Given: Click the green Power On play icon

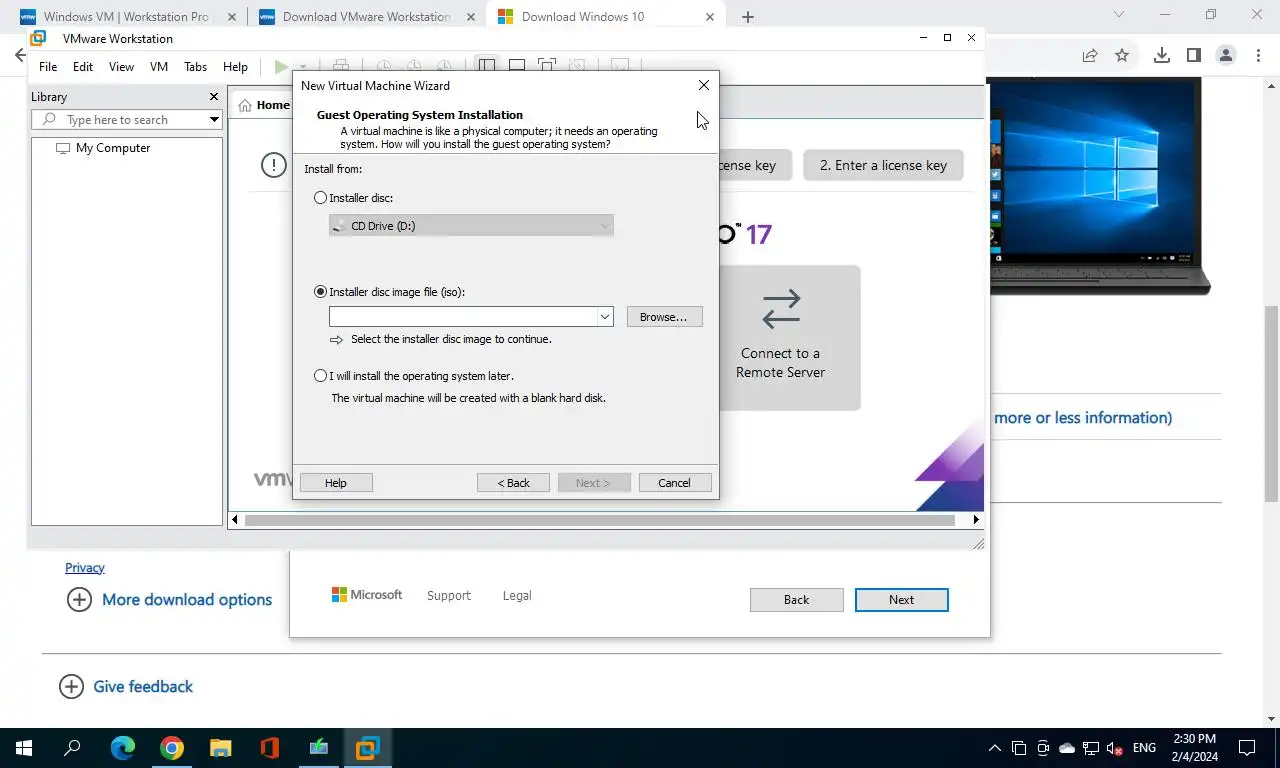Looking at the screenshot, I should (281, 67).
